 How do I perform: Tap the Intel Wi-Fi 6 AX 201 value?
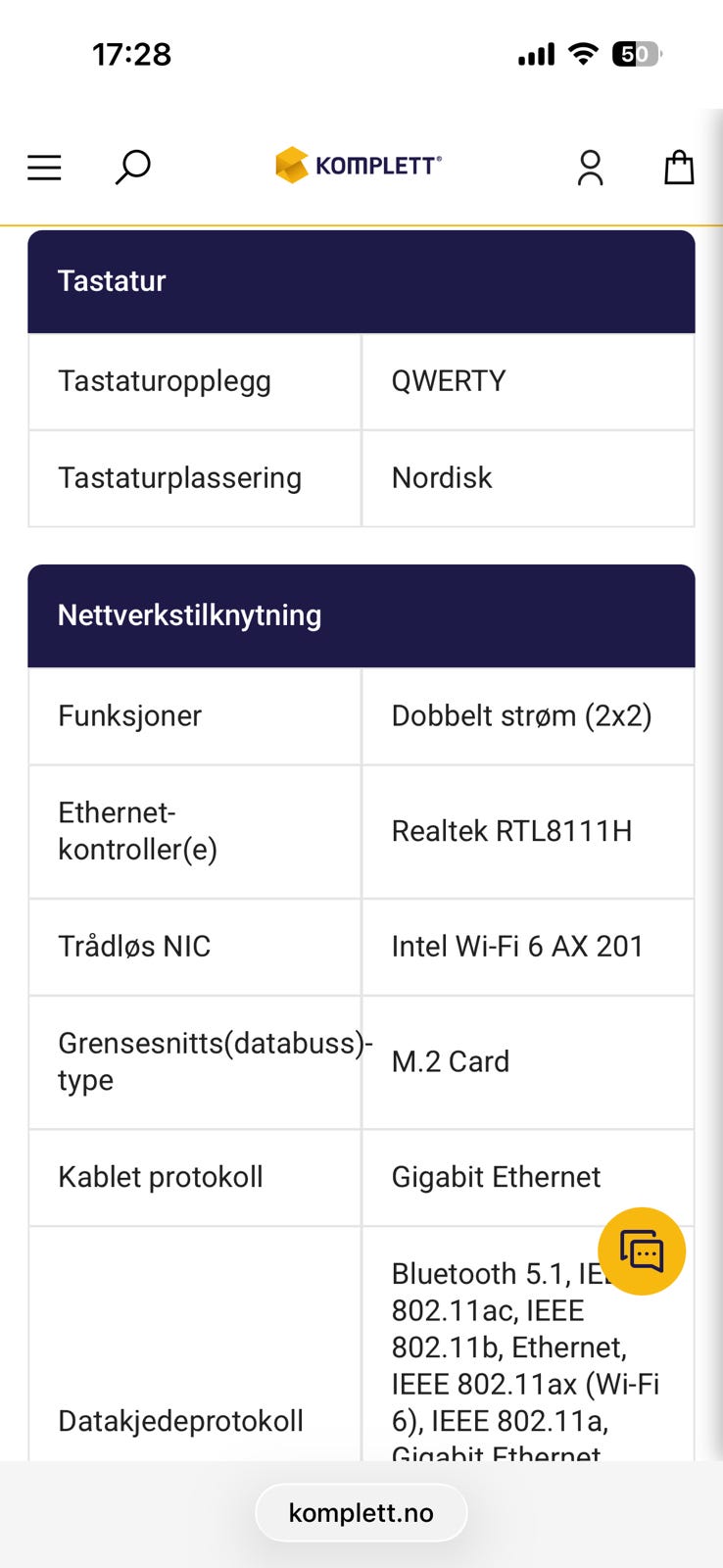(x=517, y=947)
